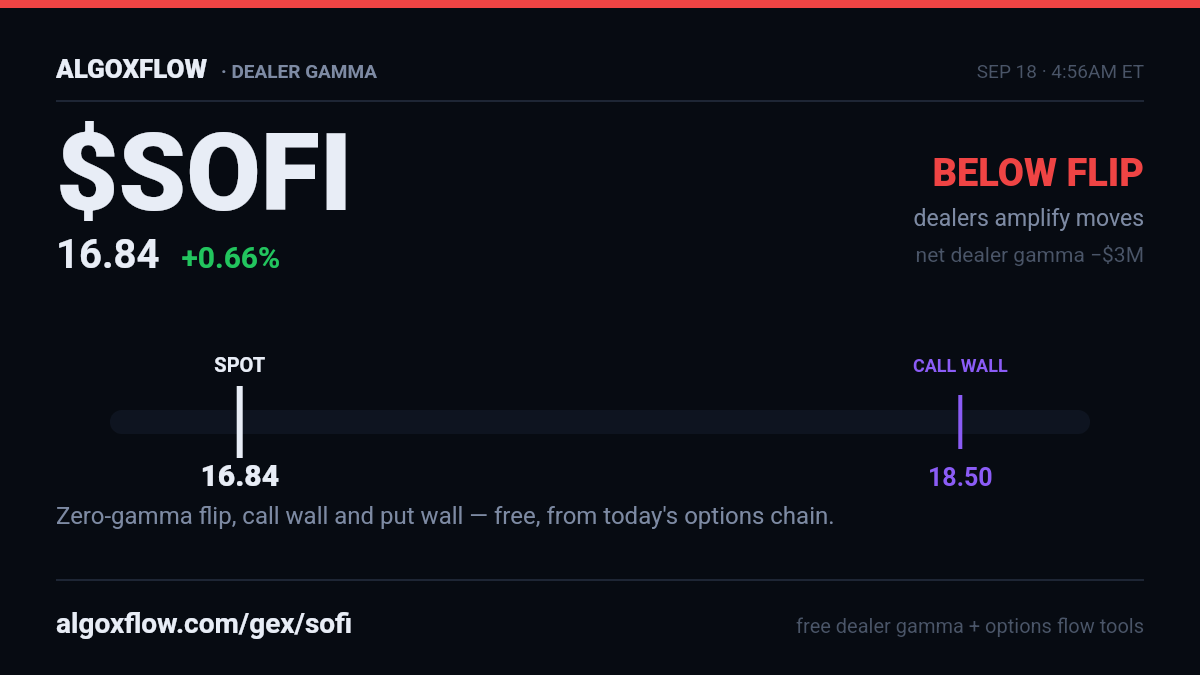Viewport: 1200px width, 675px height.
Task: Select the dealers amplify moves text
Action: click(1028, 218)
